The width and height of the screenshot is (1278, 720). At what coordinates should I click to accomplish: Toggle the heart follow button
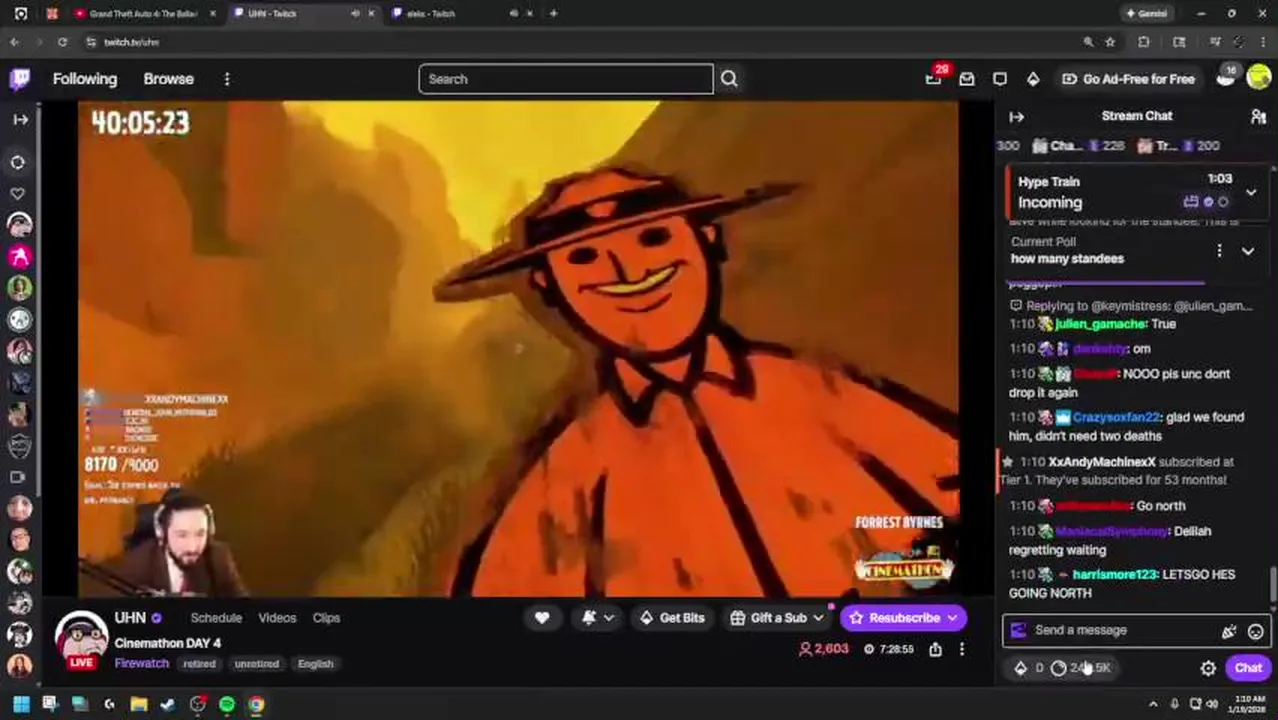click(x=542, y=618)
